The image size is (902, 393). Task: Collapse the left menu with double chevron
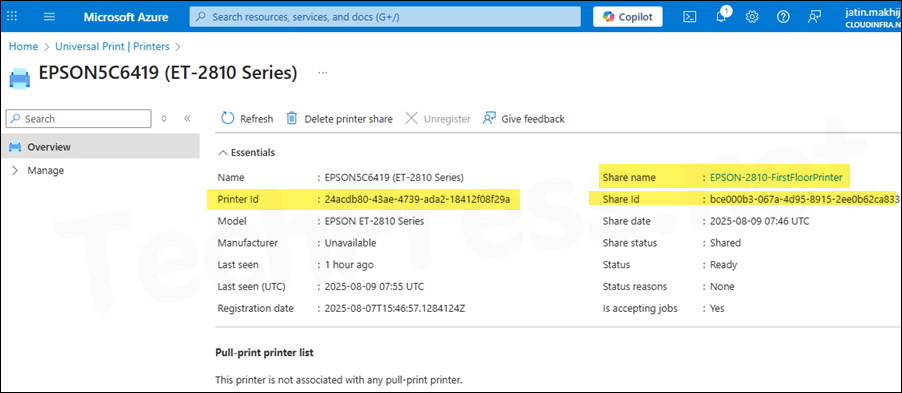point(187,119)
